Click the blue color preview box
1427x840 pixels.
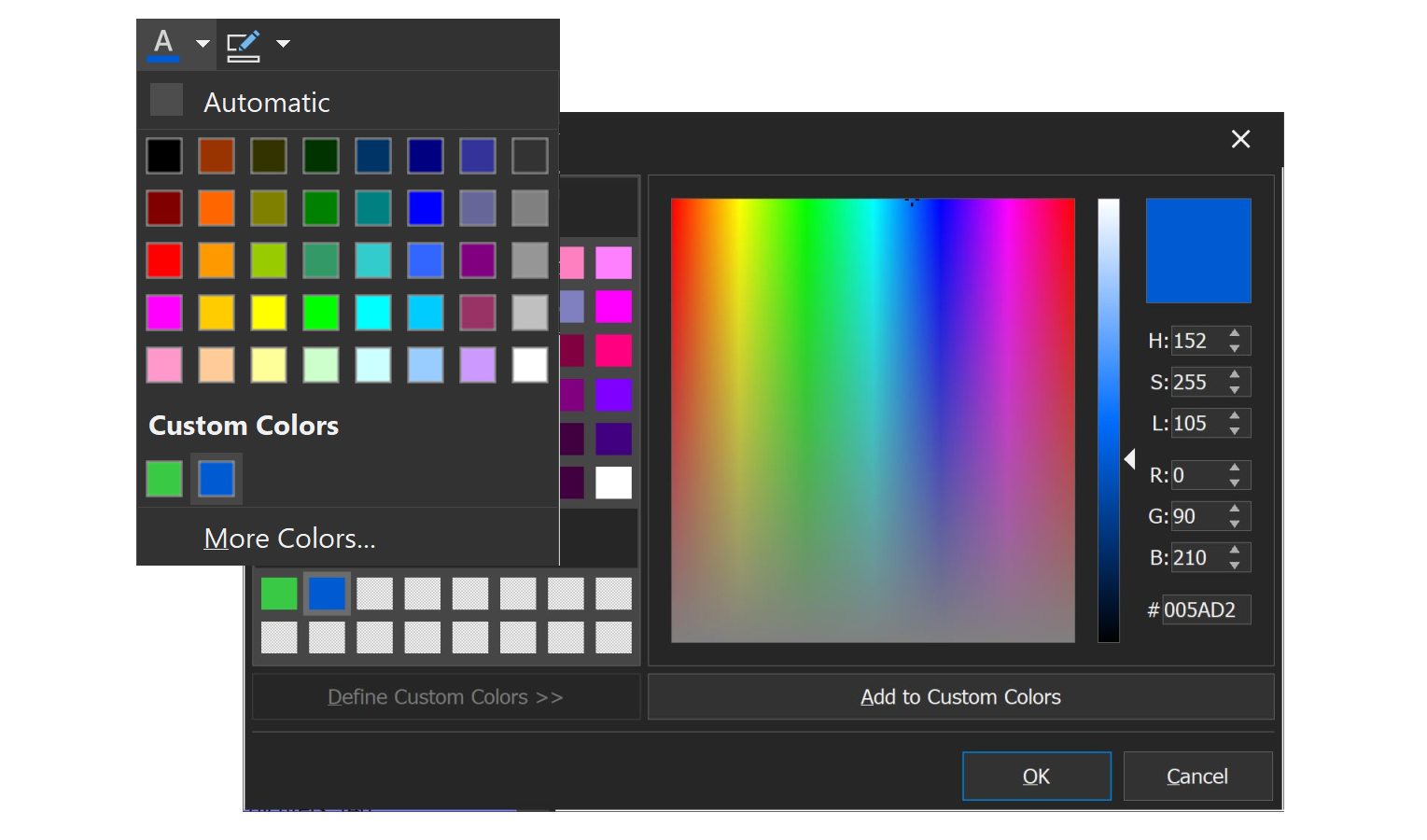[1198, 250]
